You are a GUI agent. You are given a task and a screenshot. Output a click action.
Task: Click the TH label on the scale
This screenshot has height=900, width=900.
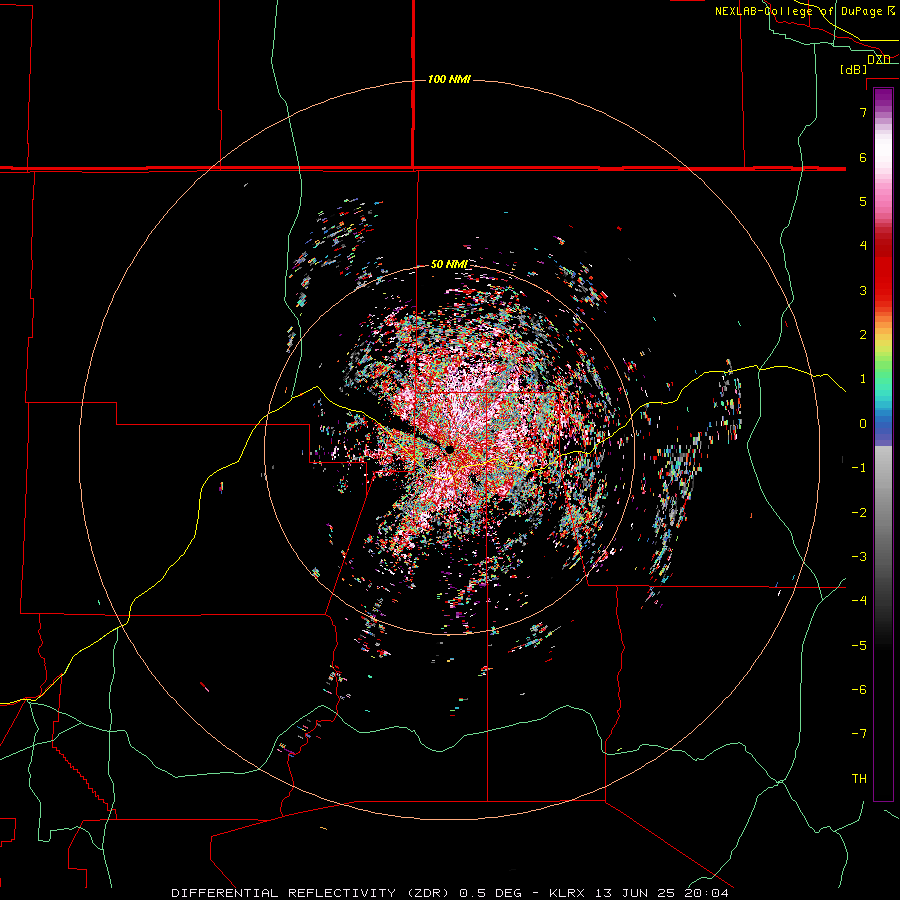click(x=859, y=779)
